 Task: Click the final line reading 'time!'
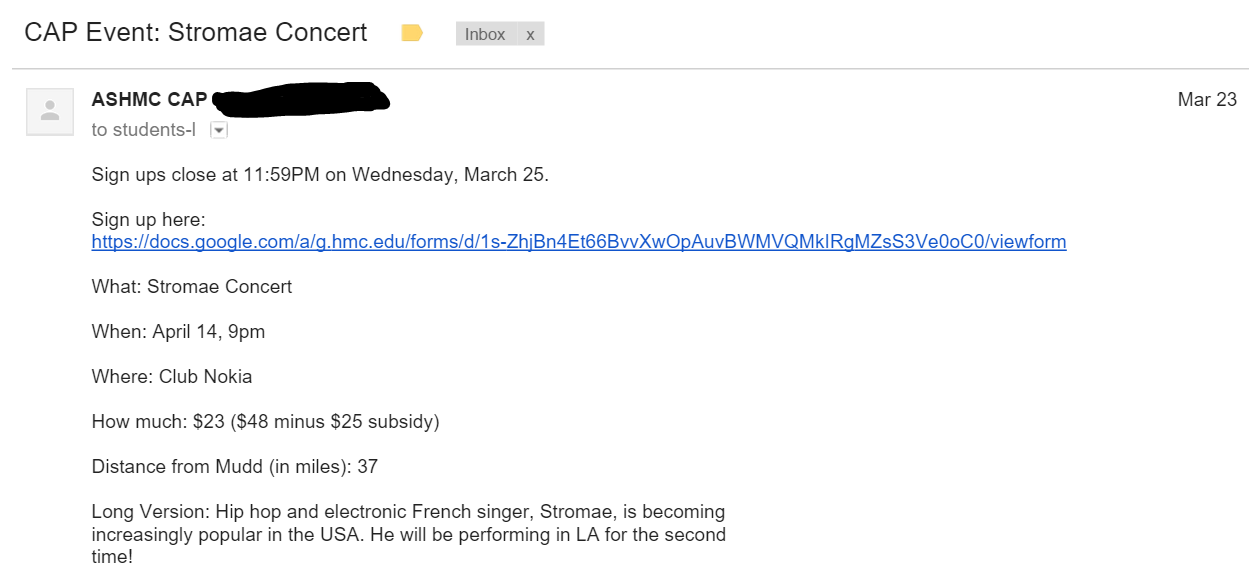point(112,557)
